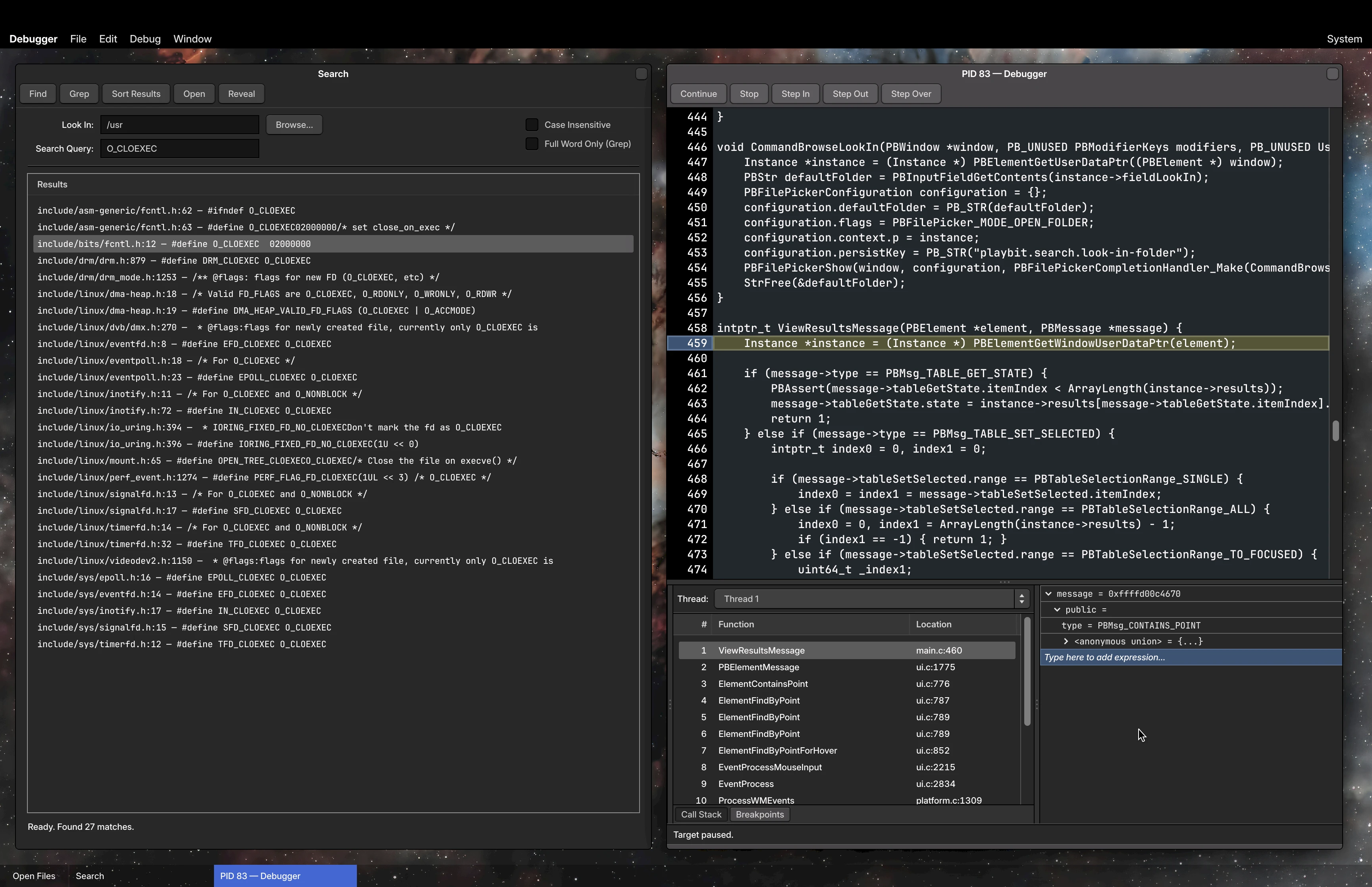
Task: Click Step Out in the debugger toolbar
Action: point(850,94)
